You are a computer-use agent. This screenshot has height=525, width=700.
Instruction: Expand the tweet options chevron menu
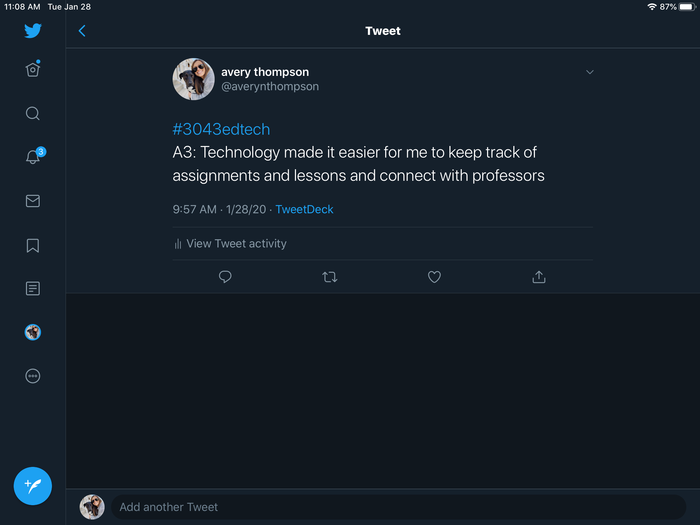pos(590,72)
